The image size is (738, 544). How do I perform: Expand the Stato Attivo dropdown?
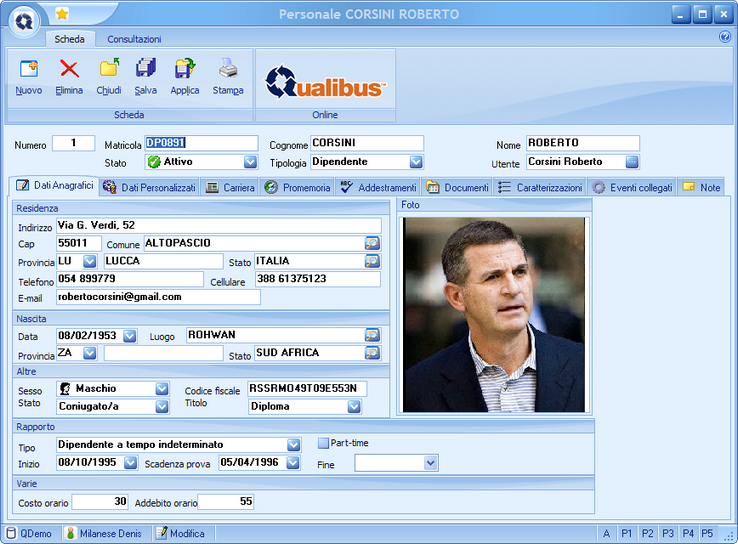point(250,162)
